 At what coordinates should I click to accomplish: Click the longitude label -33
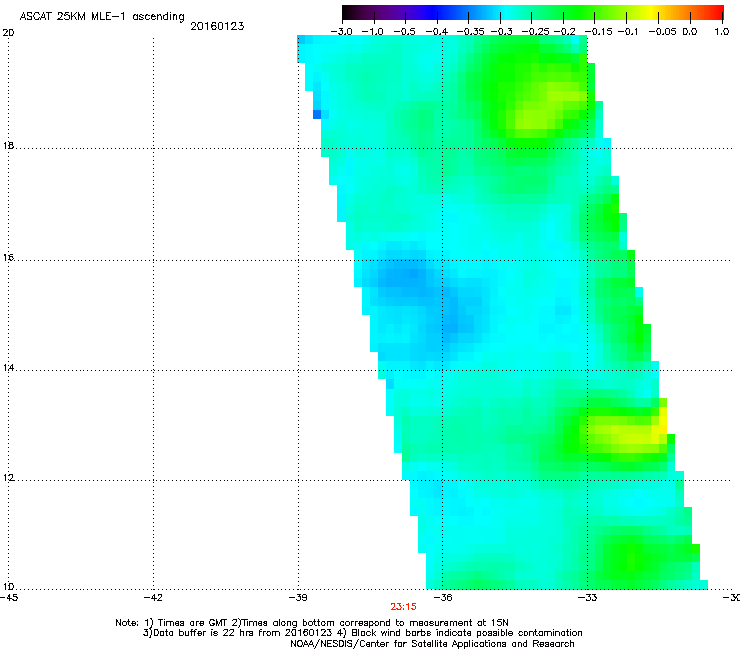[588, 598]
